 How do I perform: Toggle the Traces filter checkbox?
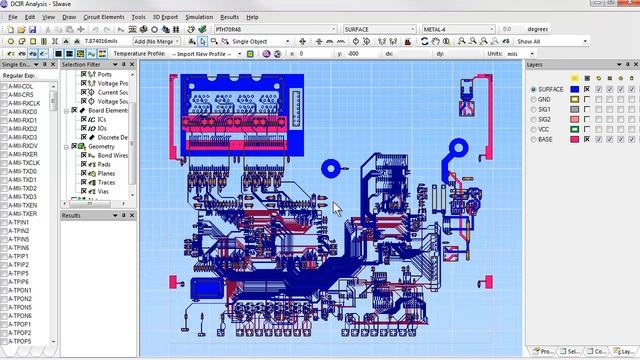point(83,182)
